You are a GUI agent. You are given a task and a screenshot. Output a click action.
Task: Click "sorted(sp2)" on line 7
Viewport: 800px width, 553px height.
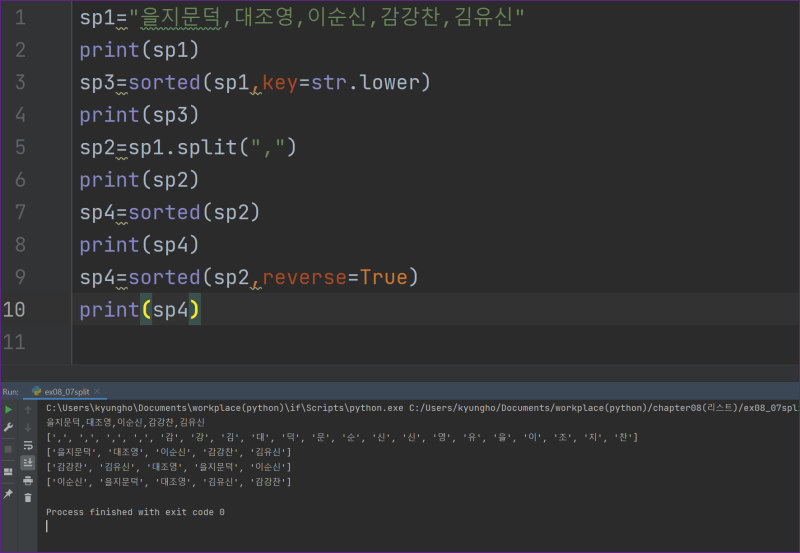(x=194, y=212)
